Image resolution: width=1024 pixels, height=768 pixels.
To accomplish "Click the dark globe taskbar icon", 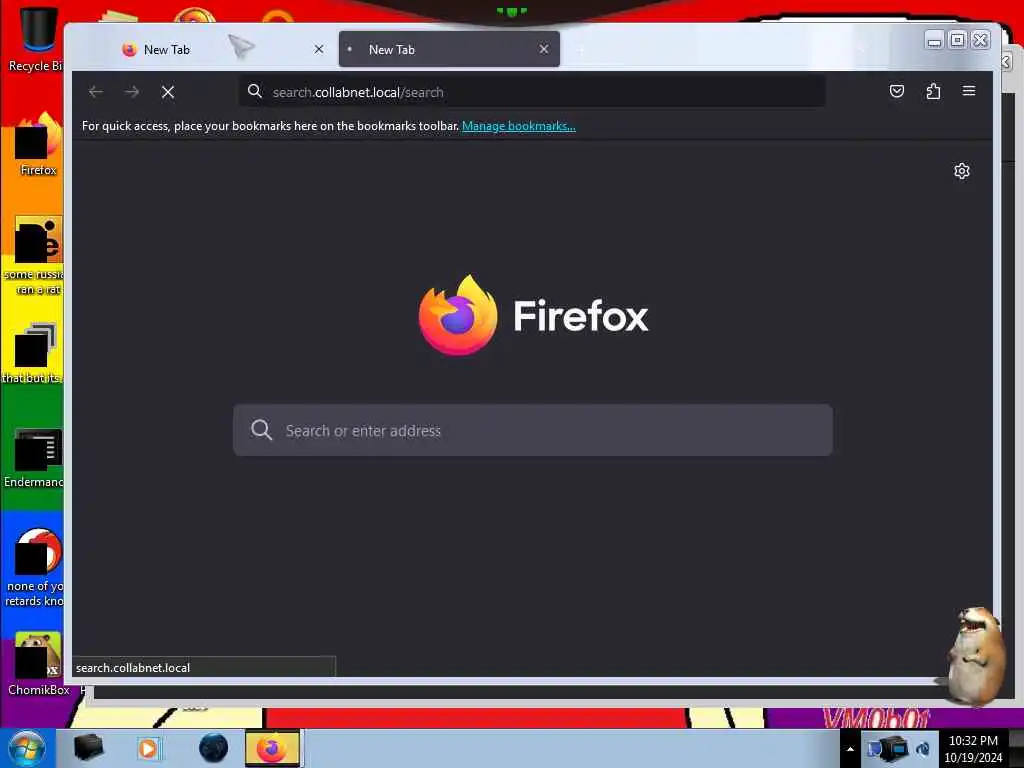I will click(213, 748).
